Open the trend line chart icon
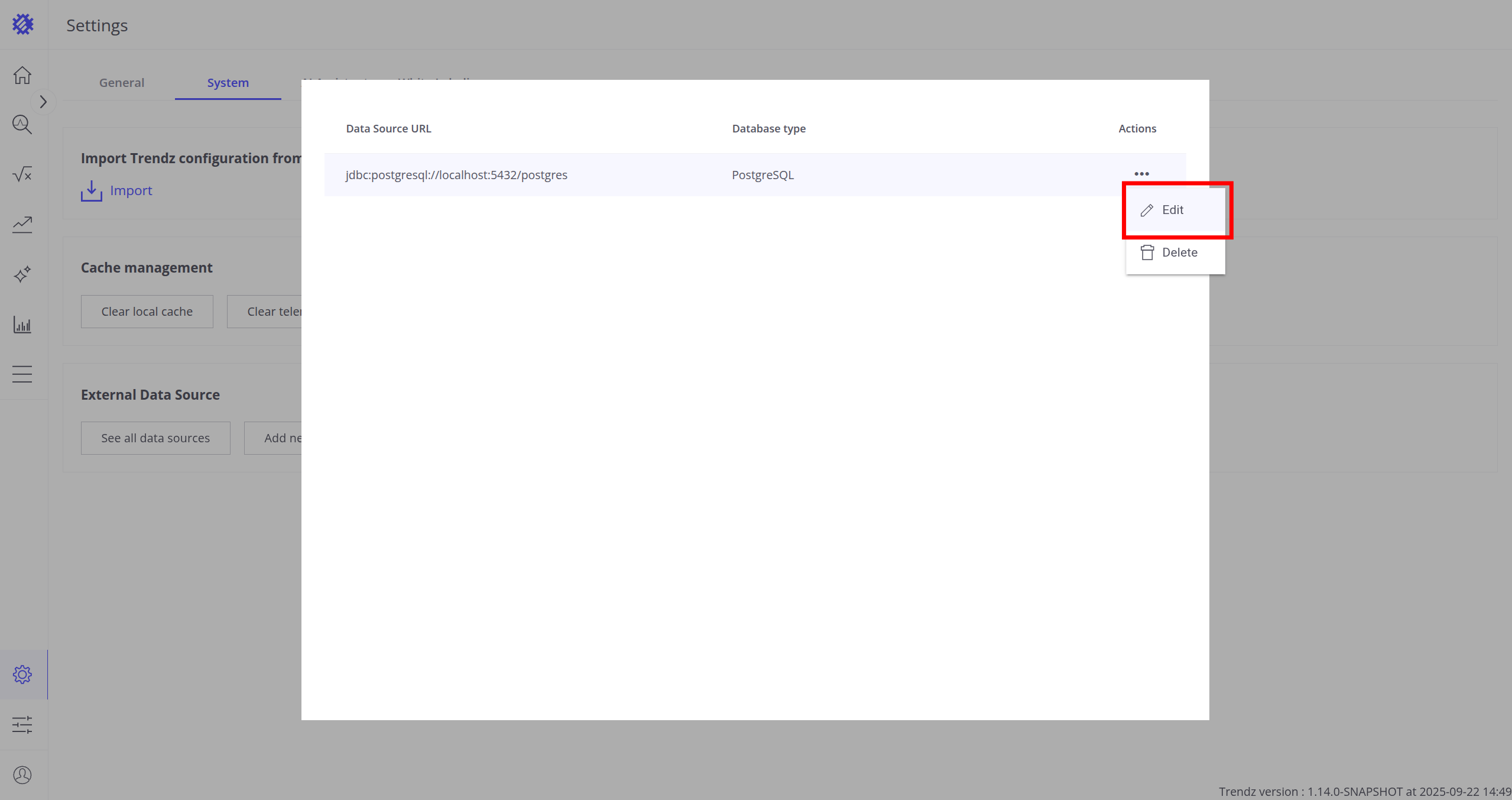The image size is (1512, 800). 22,225
